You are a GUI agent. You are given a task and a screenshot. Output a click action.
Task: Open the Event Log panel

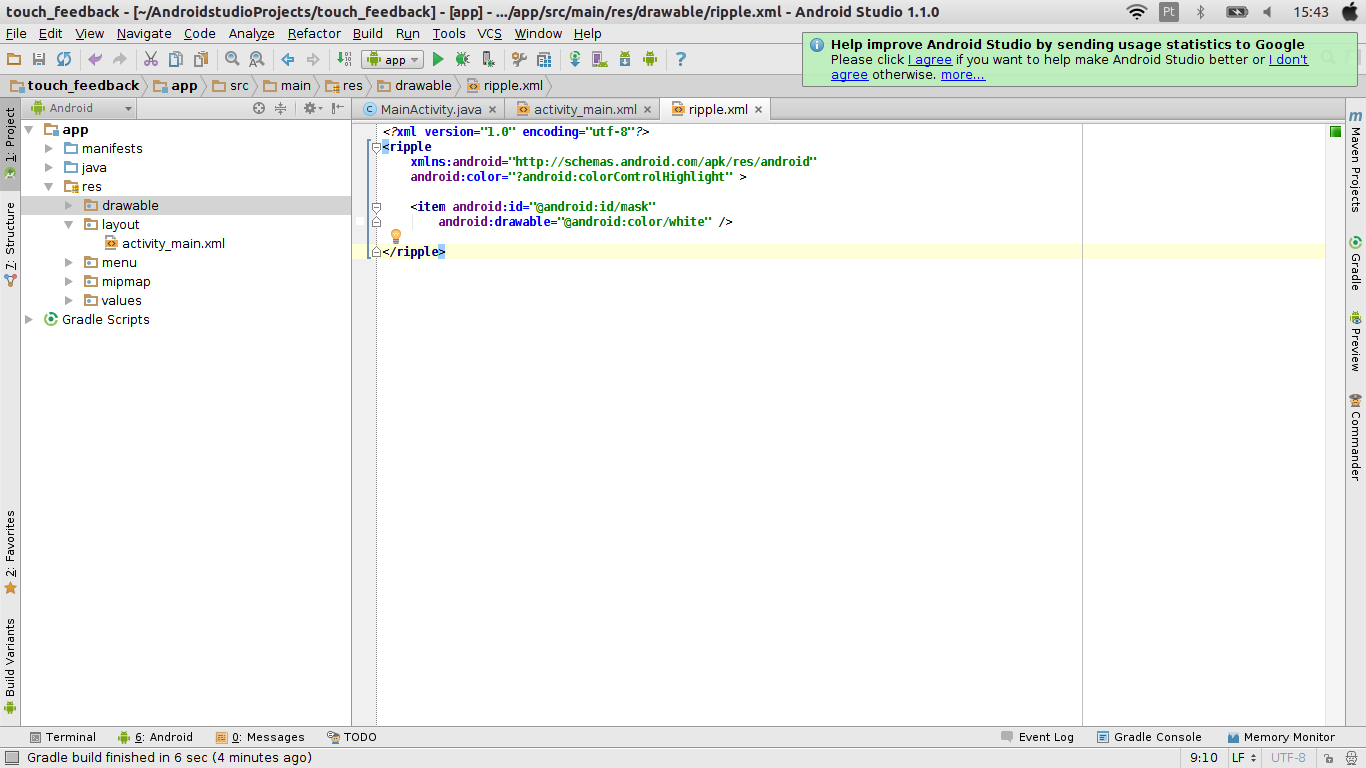[x=1037, y=737]
